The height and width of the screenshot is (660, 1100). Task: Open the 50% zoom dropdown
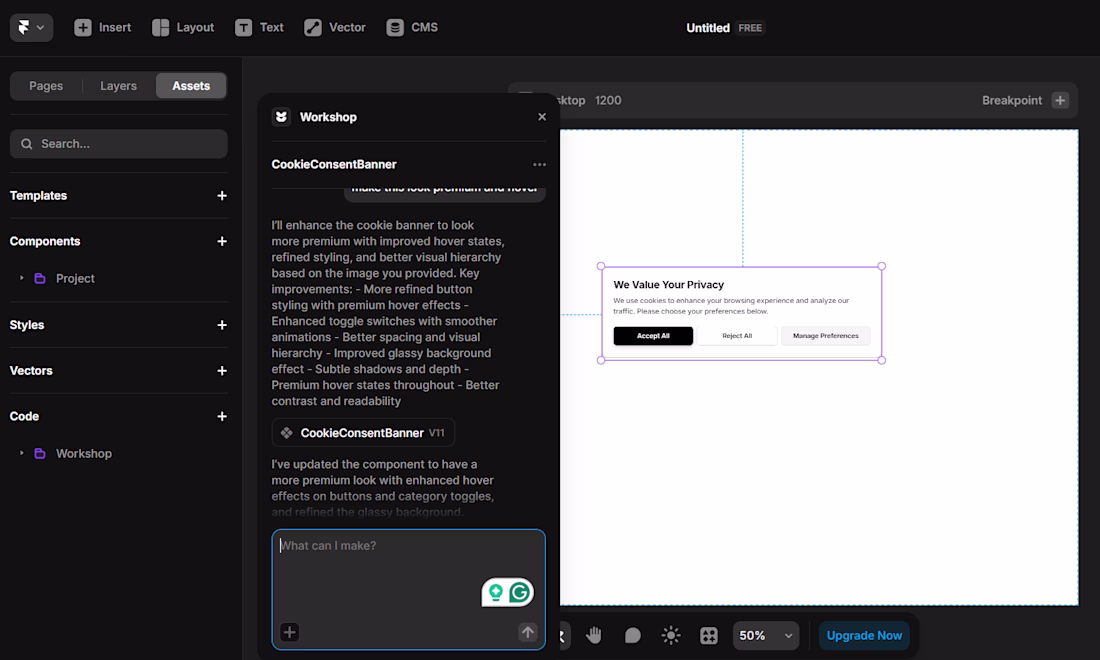[x=765, y=635]
